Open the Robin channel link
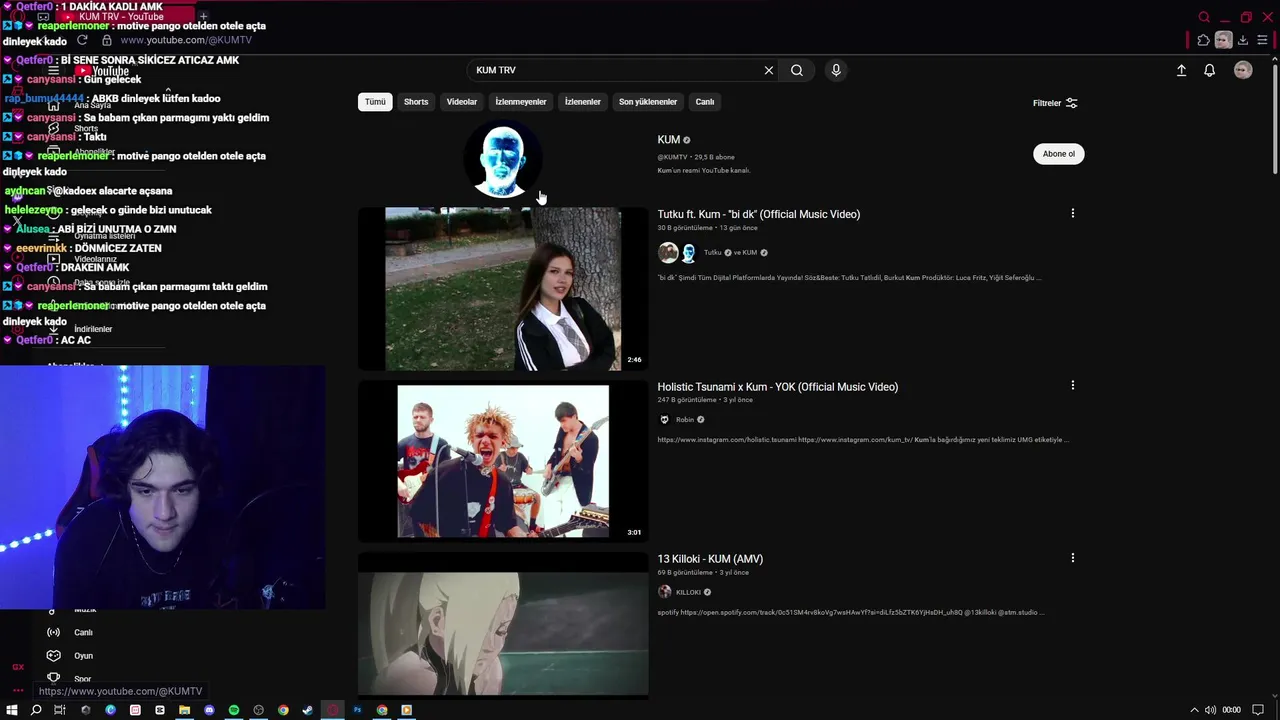The height and width of the screenshot is (720, 1280). point(685,420)
